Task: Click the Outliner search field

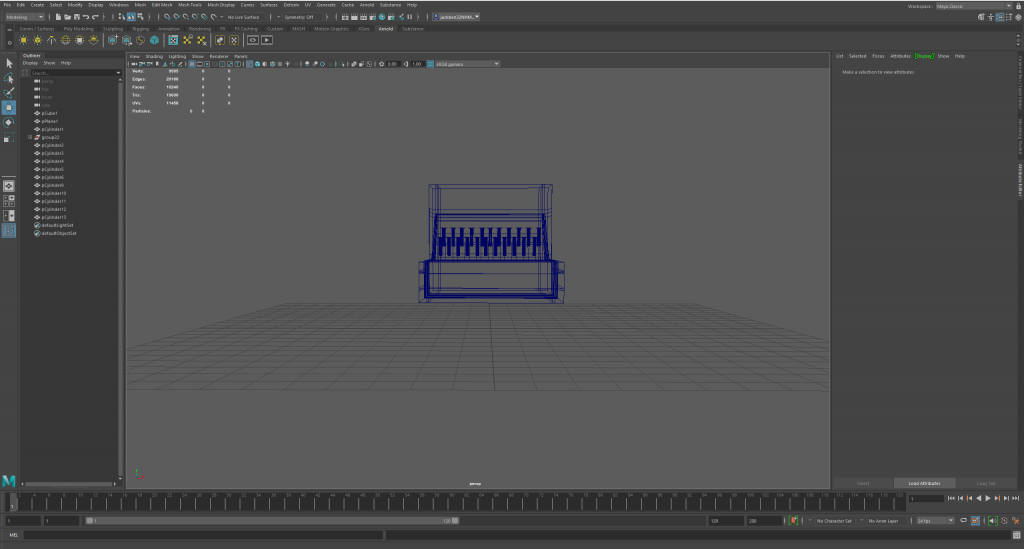Action: [70, 73]
